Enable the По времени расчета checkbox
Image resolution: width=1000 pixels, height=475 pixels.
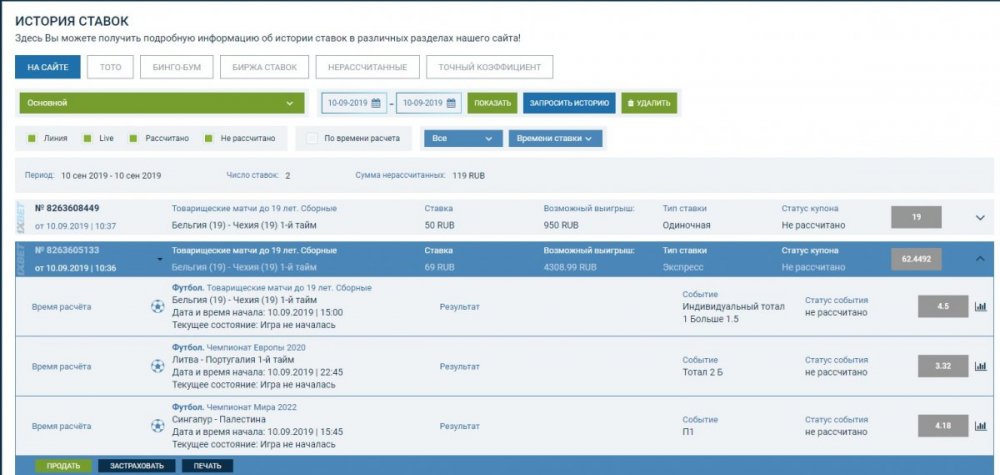pyautogui.click(x=313, y=138)
